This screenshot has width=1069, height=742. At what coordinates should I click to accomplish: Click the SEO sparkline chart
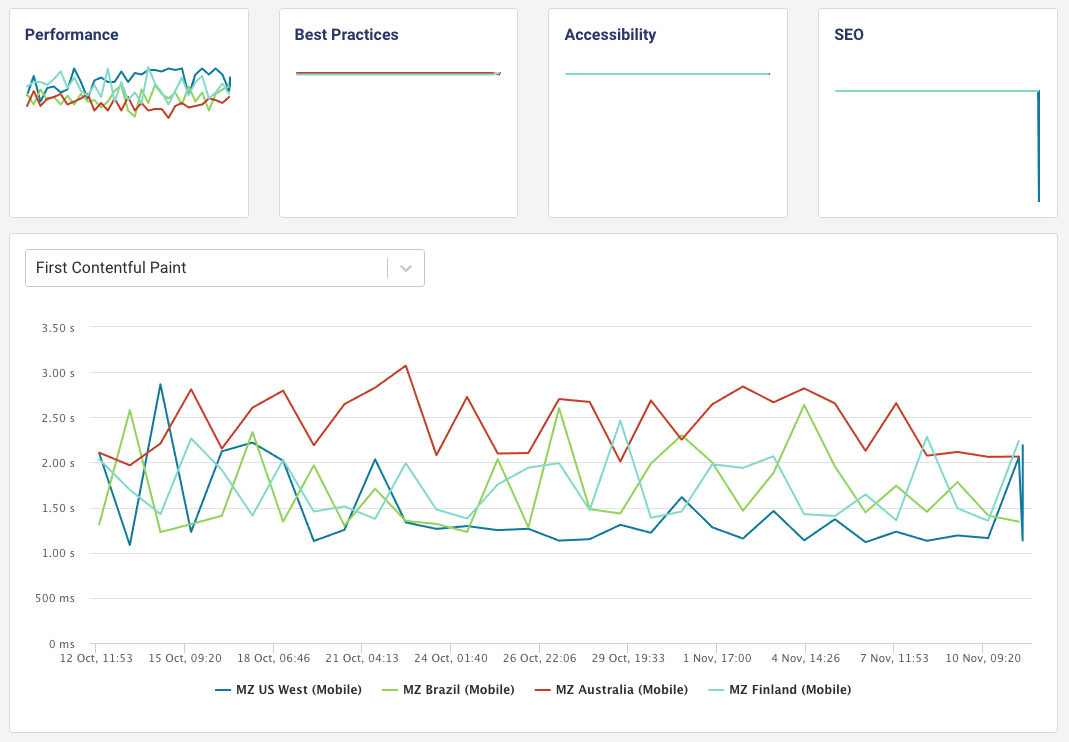935,90
